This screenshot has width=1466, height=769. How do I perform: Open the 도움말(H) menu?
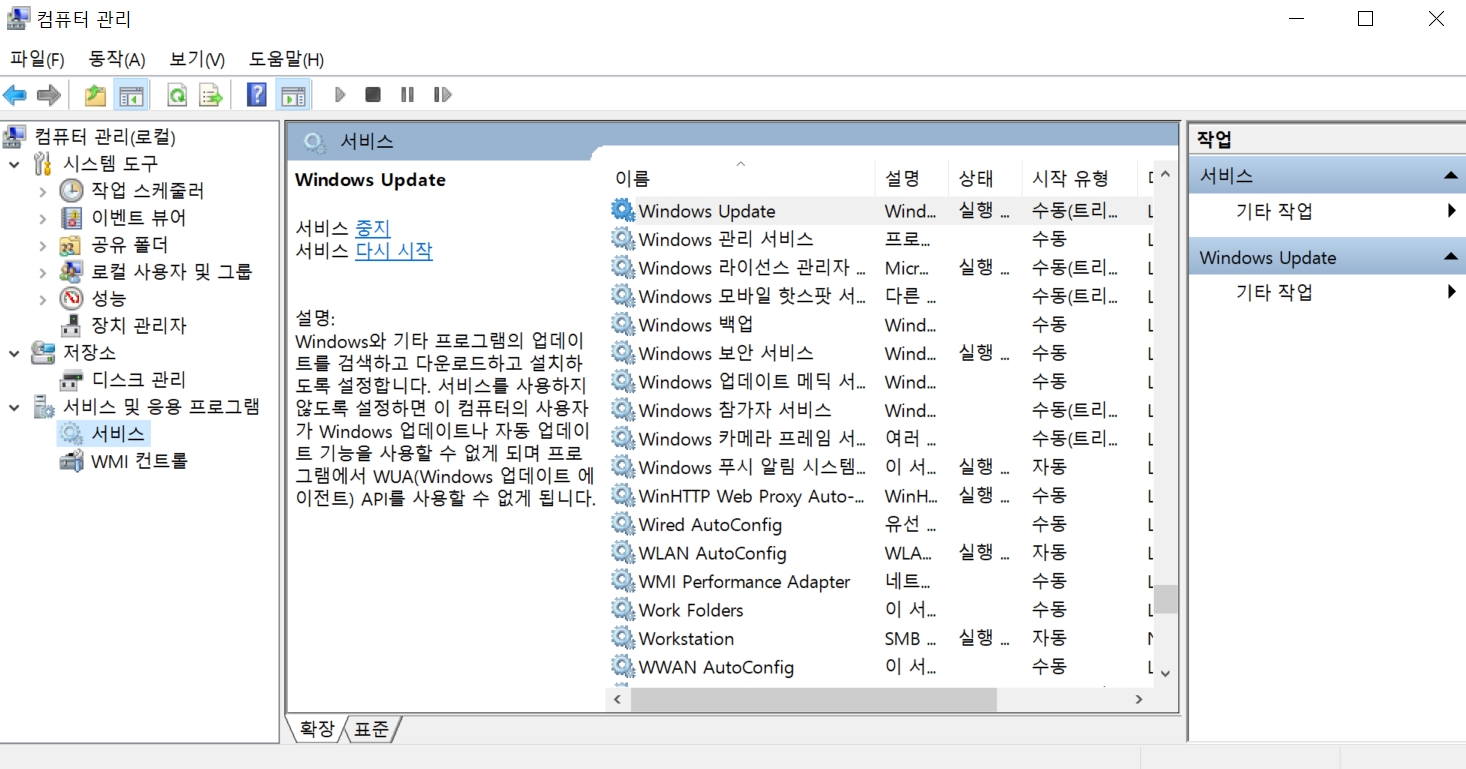coord(286,59)
